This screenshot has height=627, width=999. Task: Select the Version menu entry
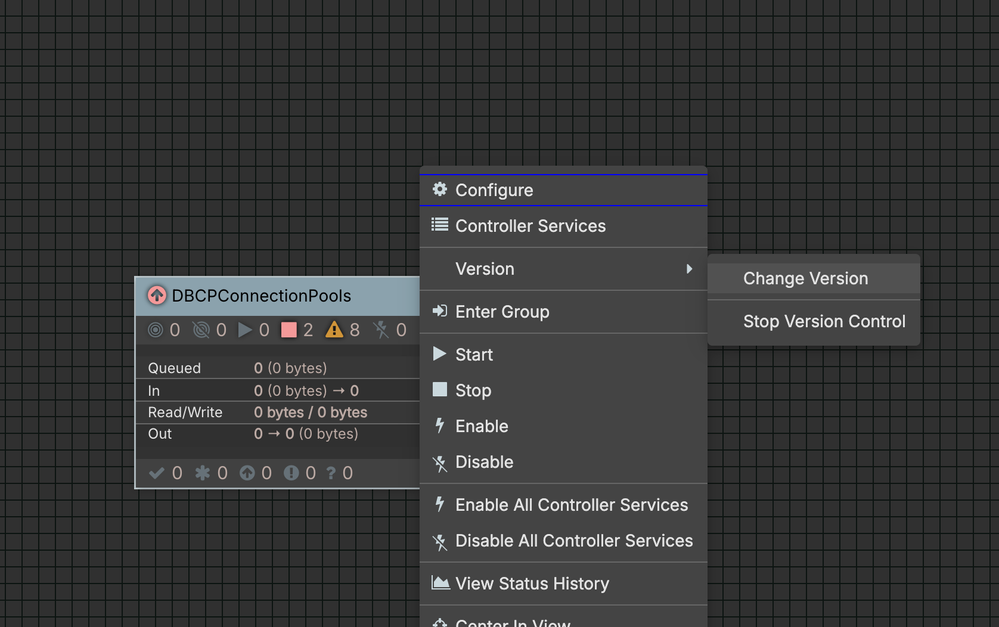pos(563,269)
